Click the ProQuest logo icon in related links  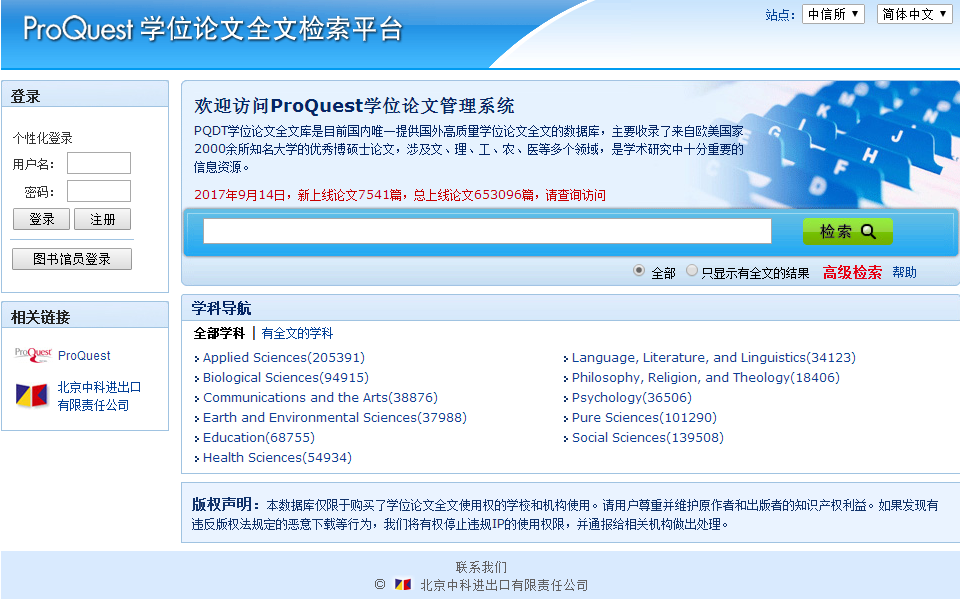(33, 354)
